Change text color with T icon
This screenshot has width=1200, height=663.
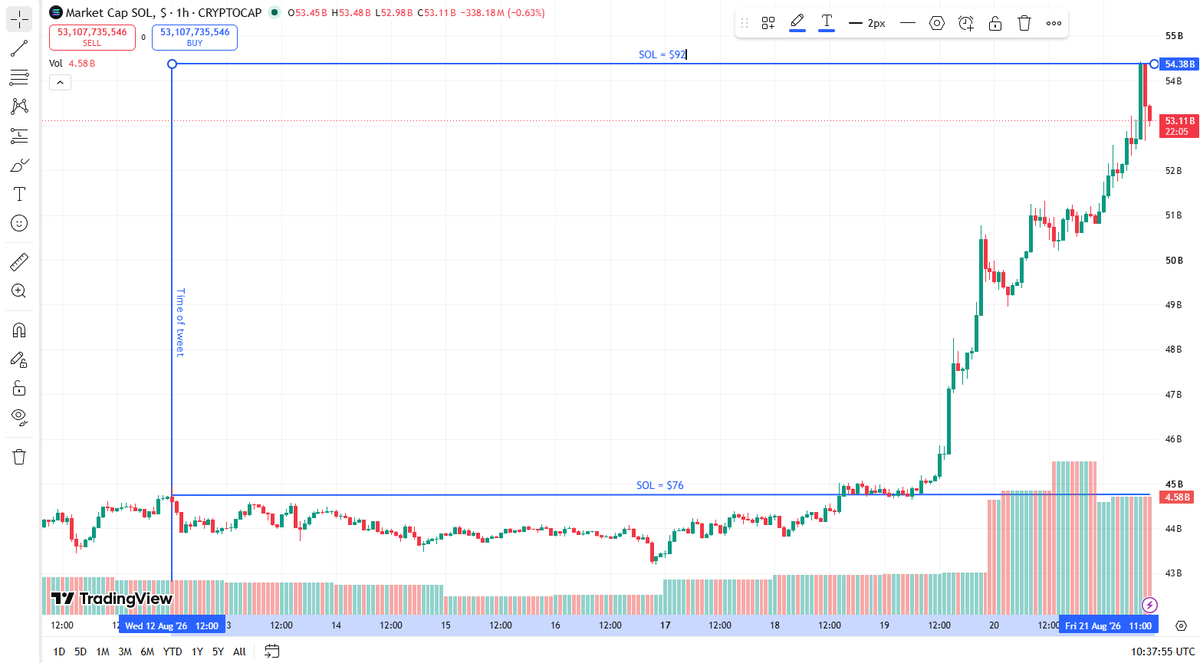[827, 22]
